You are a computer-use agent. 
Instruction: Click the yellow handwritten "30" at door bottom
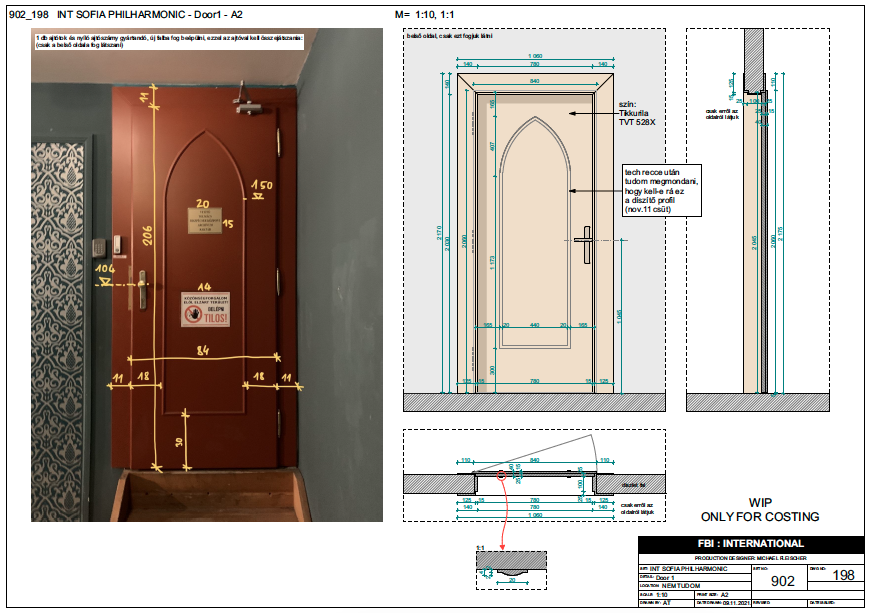(179, 442)
